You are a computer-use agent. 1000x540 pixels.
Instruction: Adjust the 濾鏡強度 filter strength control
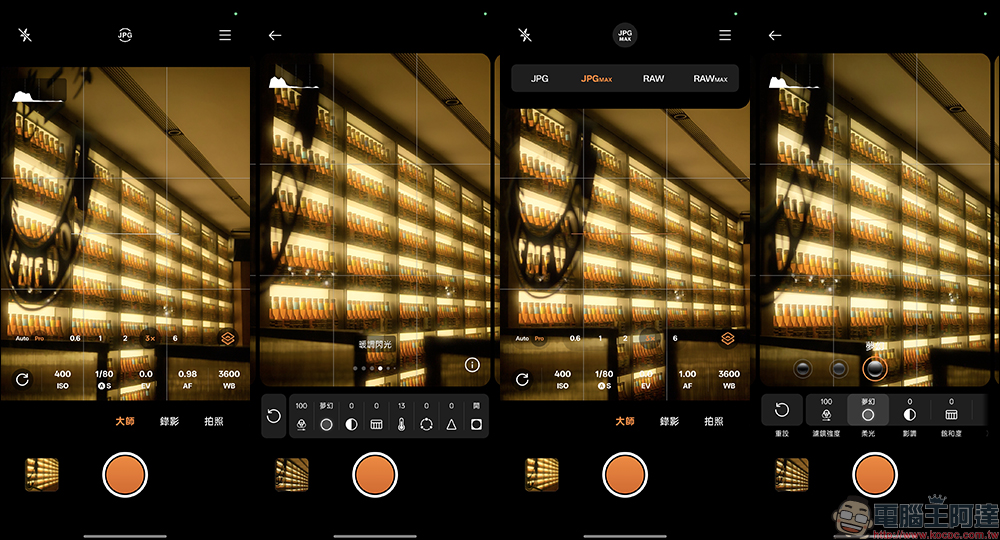pos(826,413)
